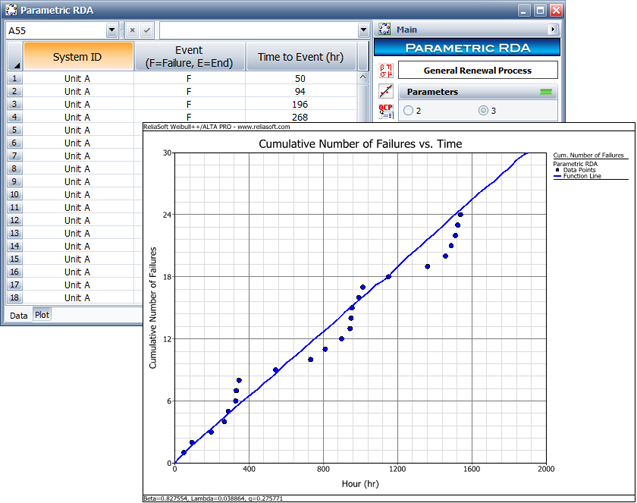The height and width of the screenshot is (503, 637).
Task: Click the green Parameters indicator icon
Action: coord(546,92)
